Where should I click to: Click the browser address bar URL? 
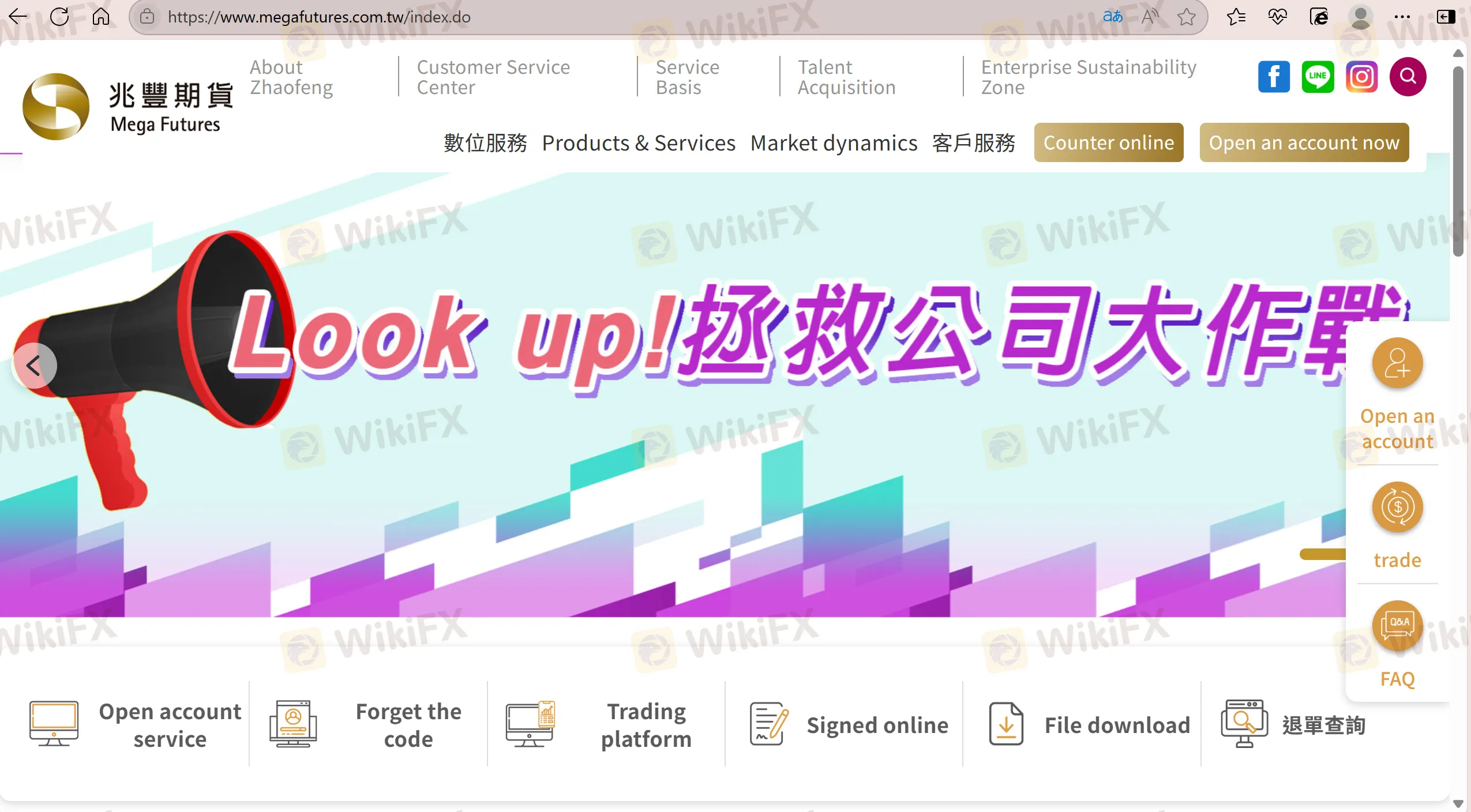[319, 17]
